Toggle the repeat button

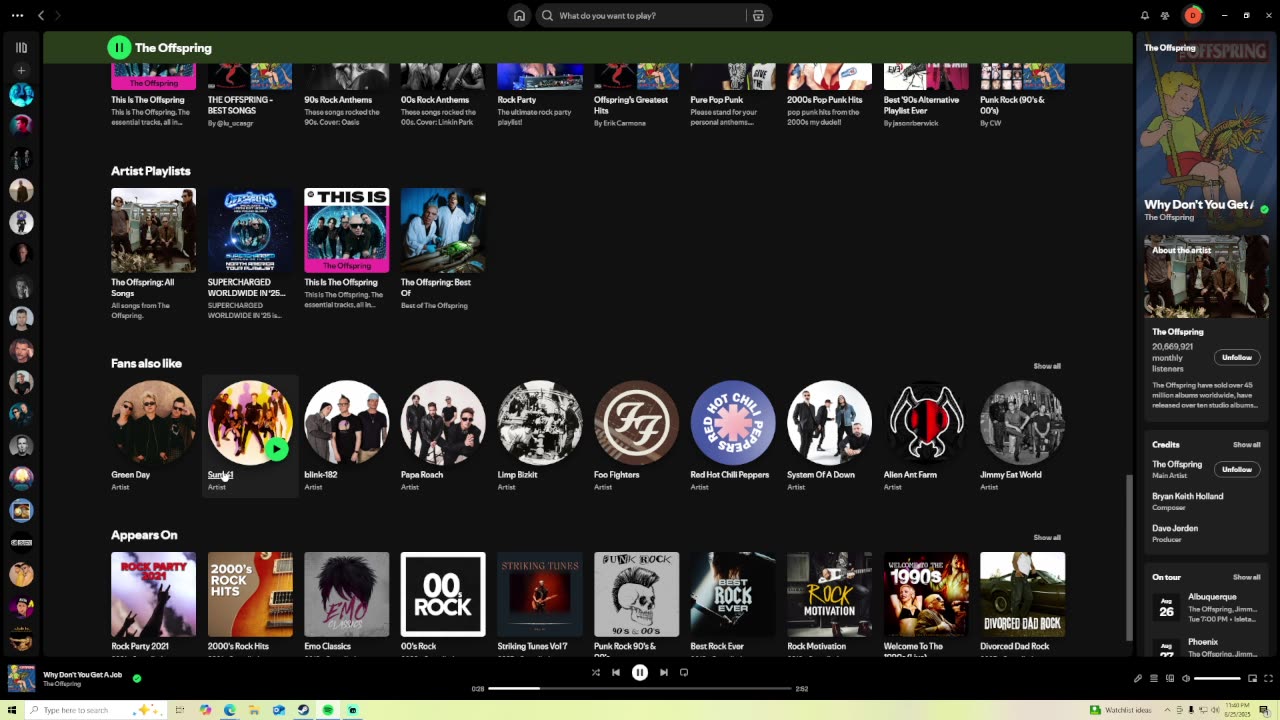(x=684, y=673)
